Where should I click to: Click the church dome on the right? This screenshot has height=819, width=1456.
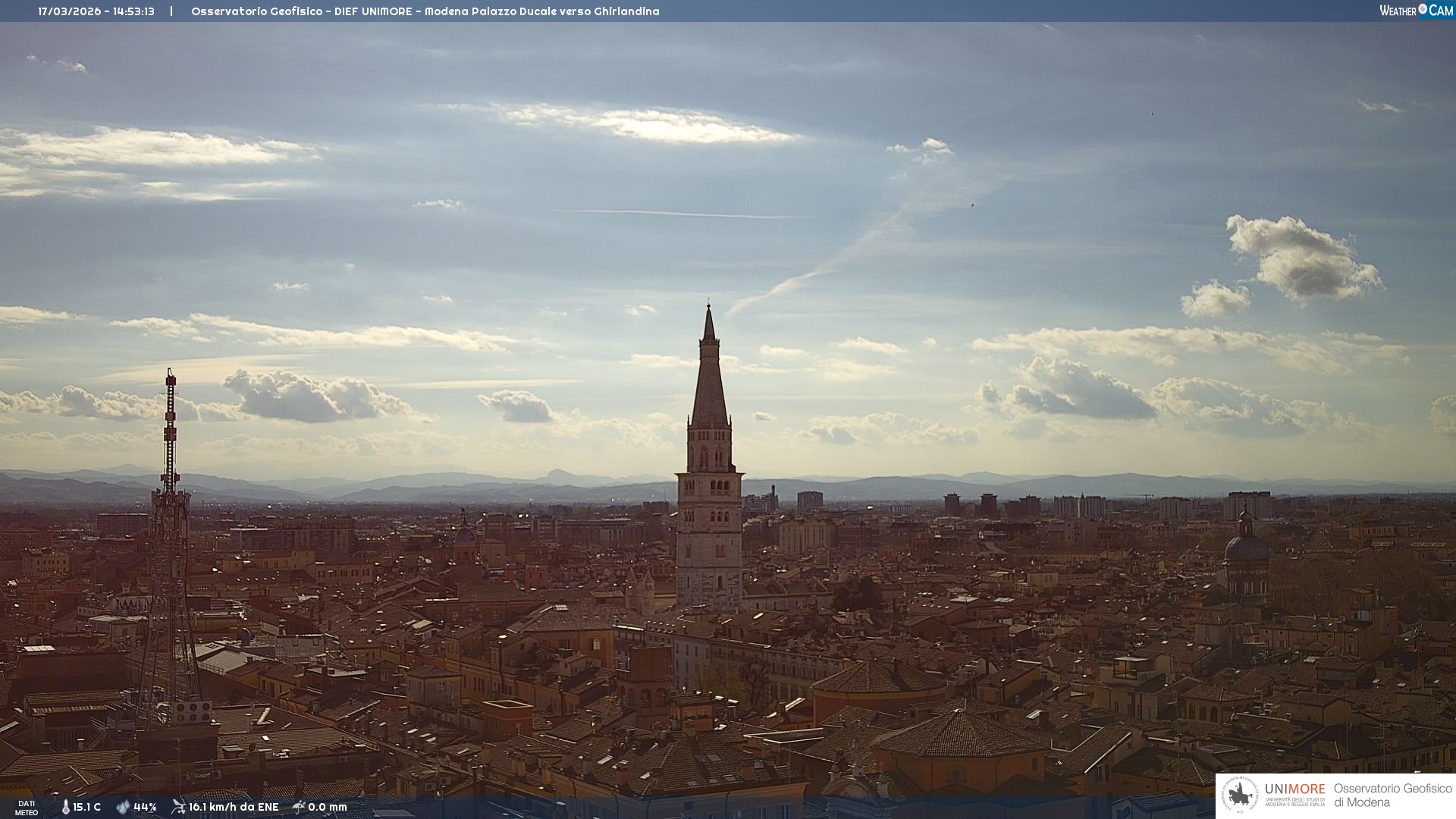click(x=1245, y=546)
